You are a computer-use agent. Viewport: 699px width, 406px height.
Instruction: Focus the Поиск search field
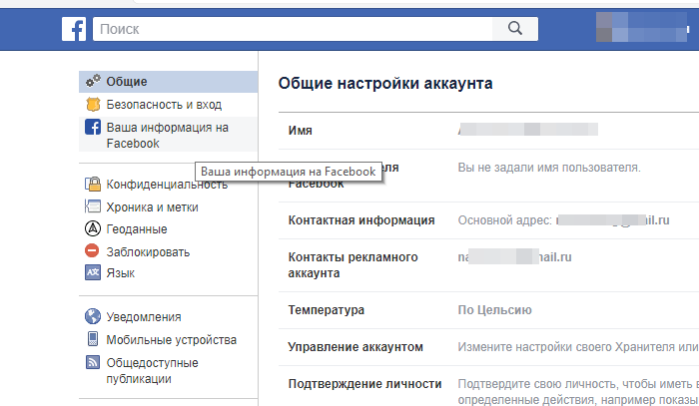(292, 29)
